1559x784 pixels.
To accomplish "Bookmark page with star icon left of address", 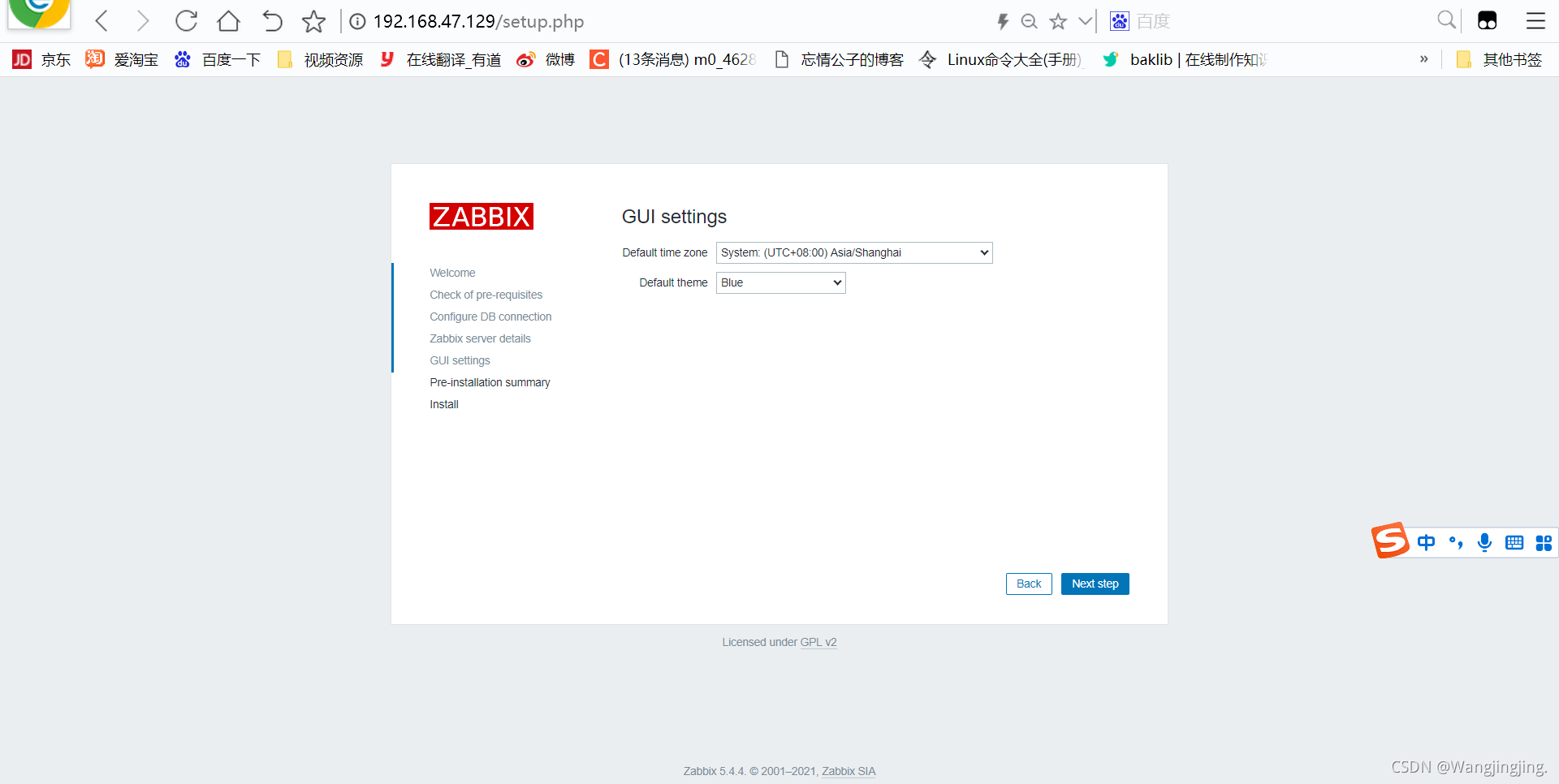I will coord(313,22).
